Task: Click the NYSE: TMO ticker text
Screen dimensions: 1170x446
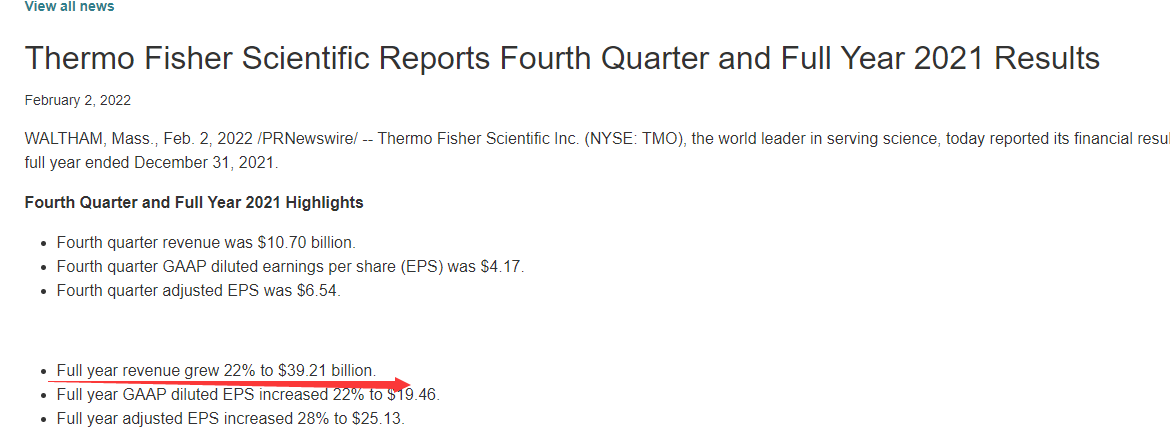Action: point(630,138)
